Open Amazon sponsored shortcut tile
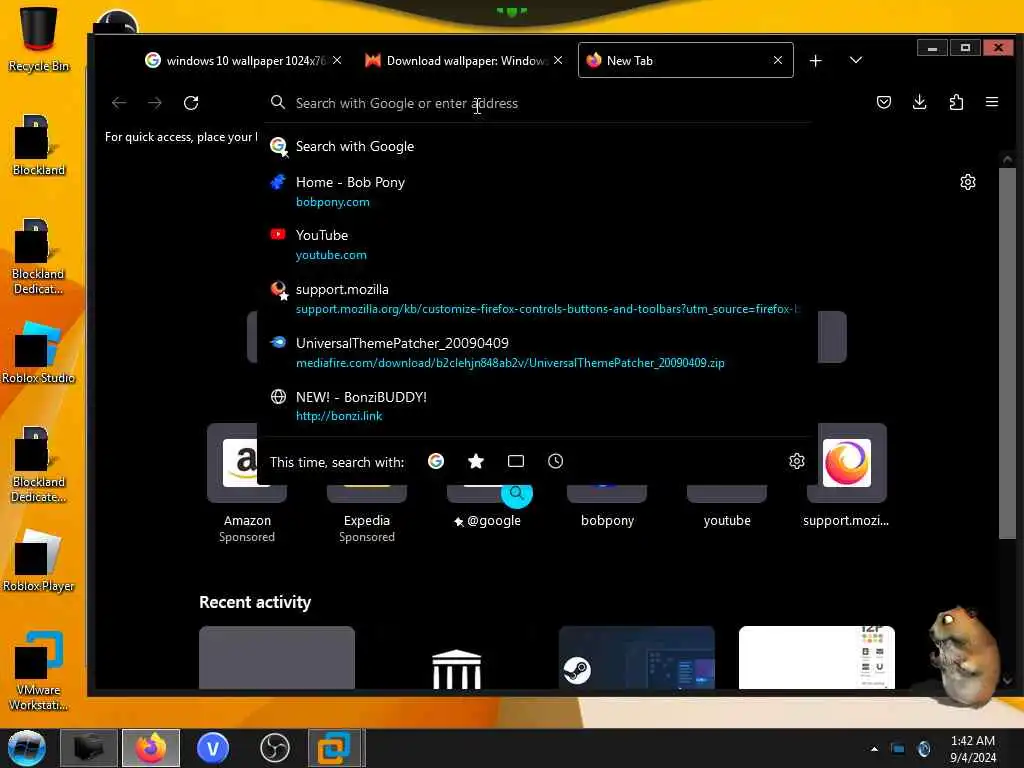The width and height of the screenshot is (1024, 768). click(x=247, y=483)
